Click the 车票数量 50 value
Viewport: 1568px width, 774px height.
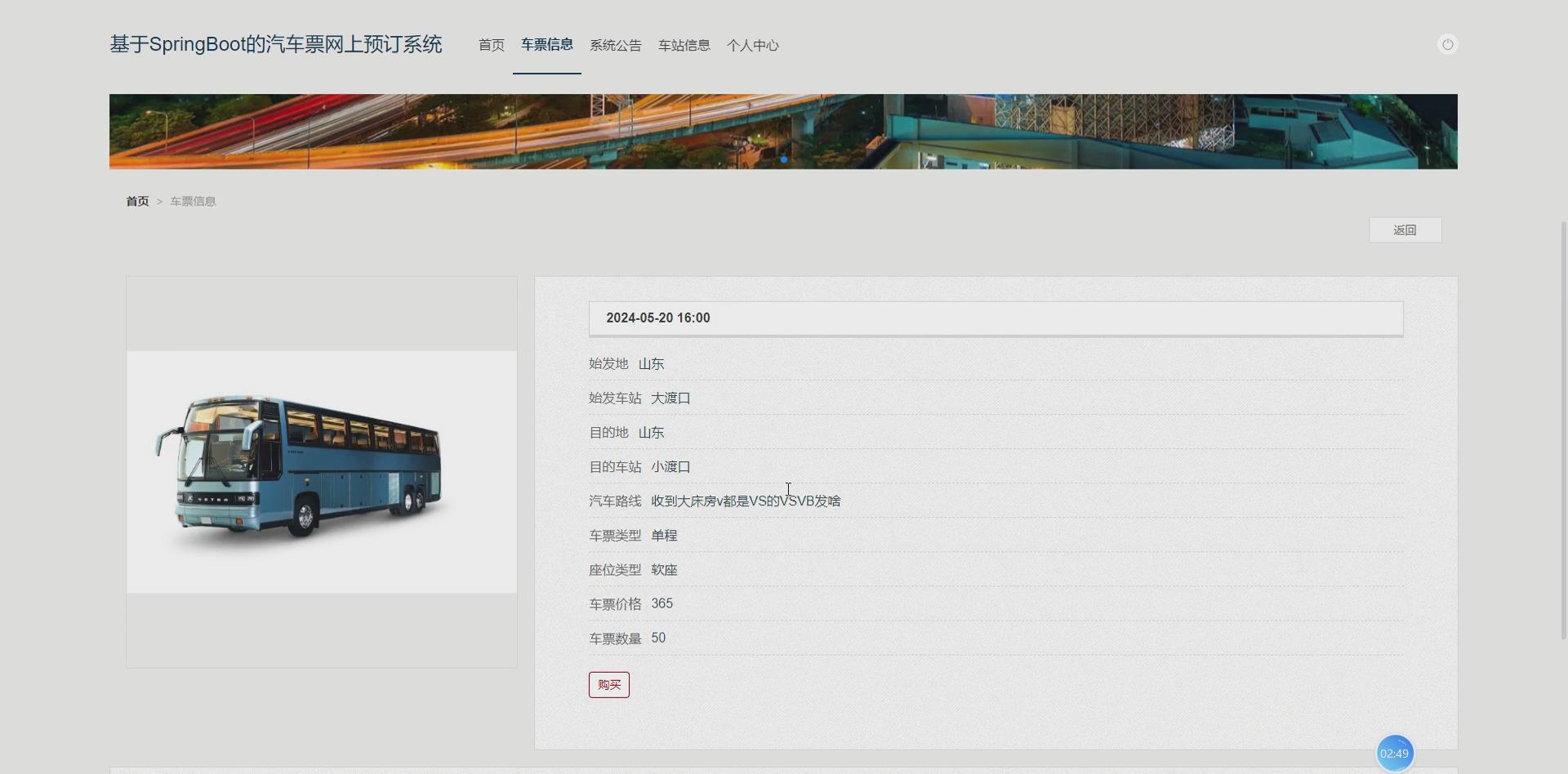coord(658,638)
